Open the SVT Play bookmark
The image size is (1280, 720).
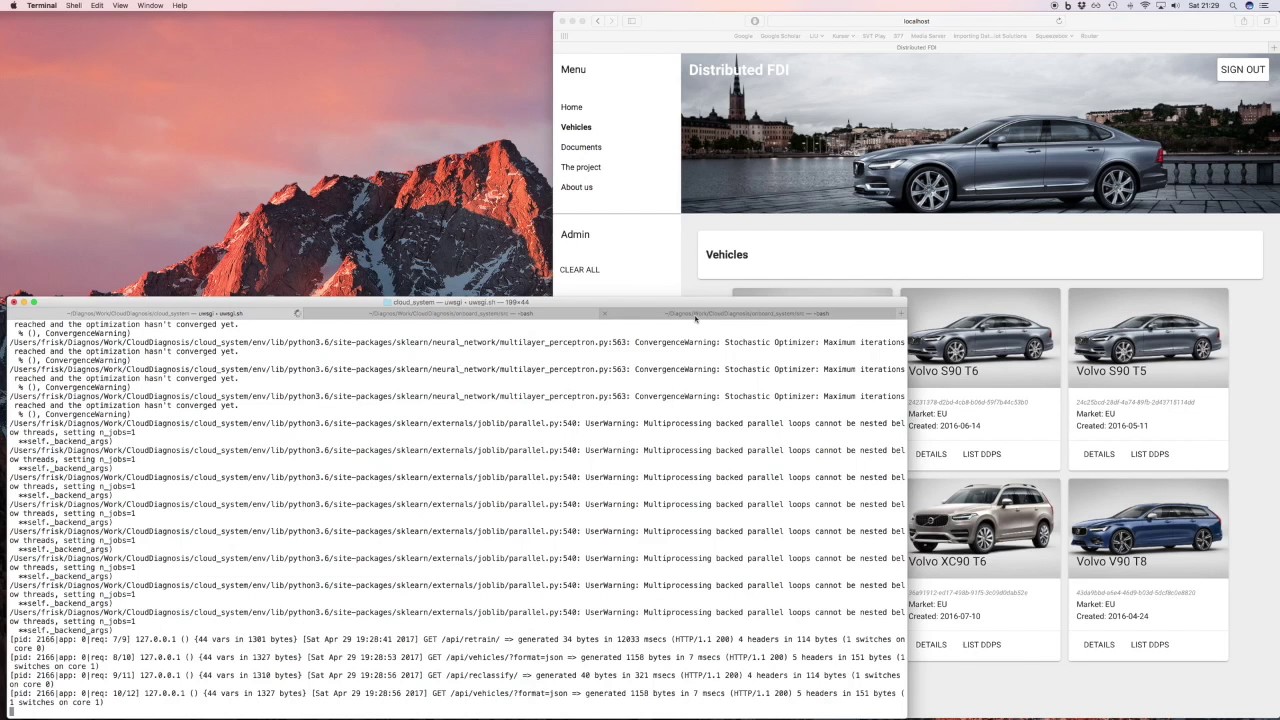pyautogui.click(x=873, y=36)
